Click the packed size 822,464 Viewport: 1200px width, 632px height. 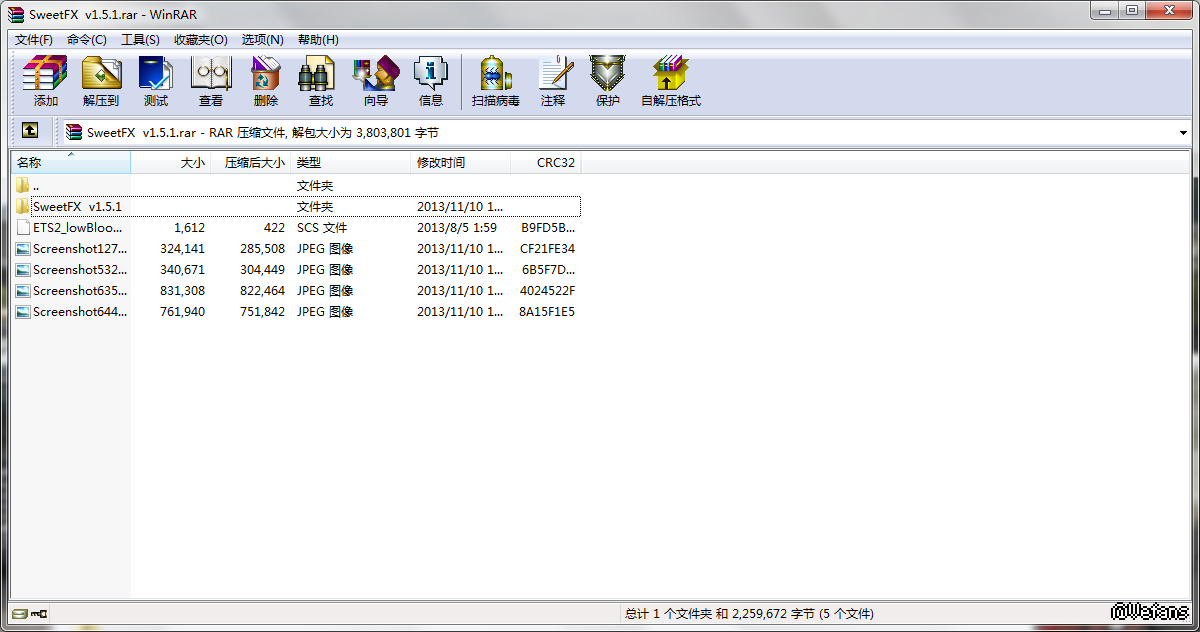point(262,290)
